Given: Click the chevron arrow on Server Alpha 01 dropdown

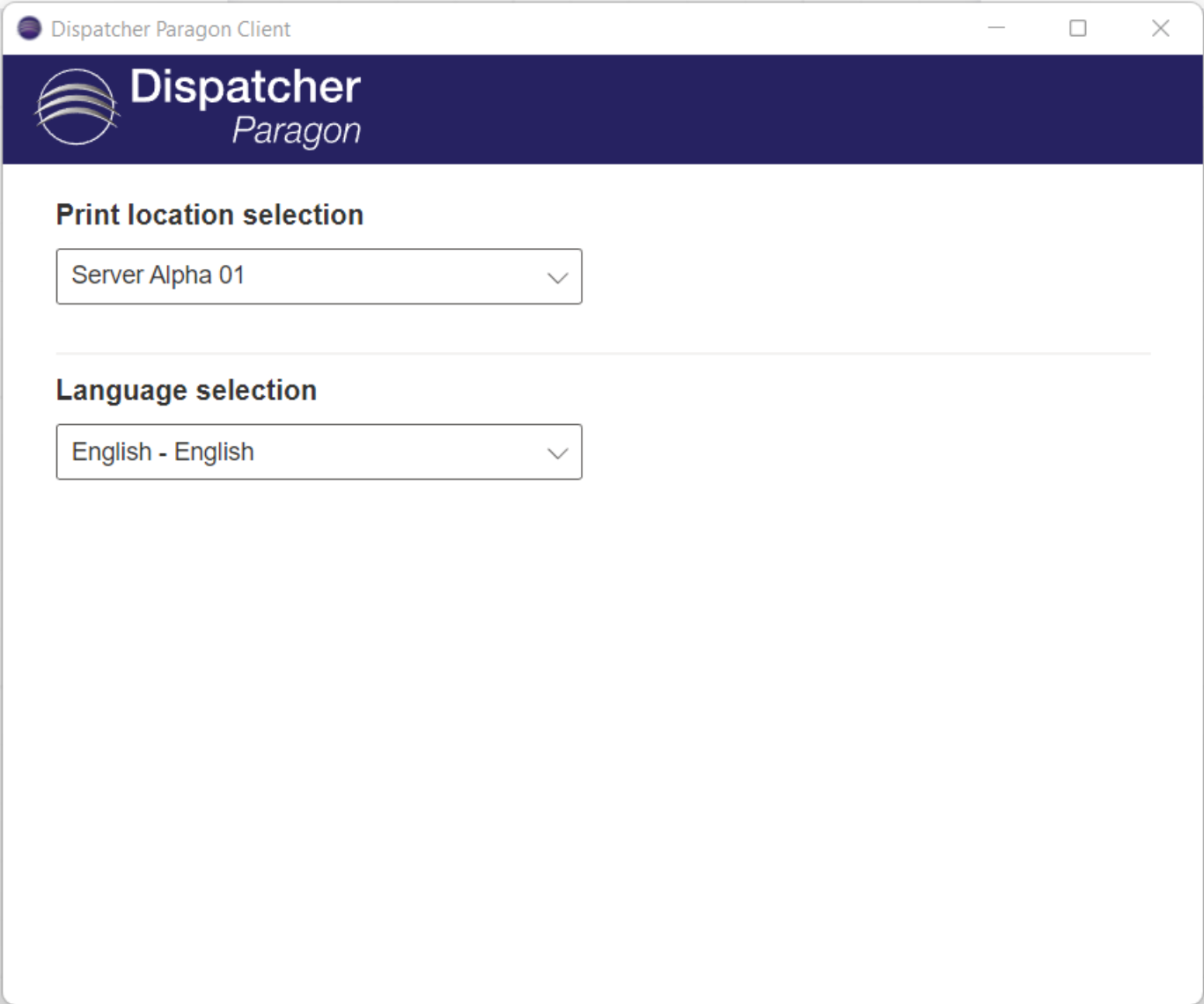Looking at the screenshot, I should pos(557,278).
